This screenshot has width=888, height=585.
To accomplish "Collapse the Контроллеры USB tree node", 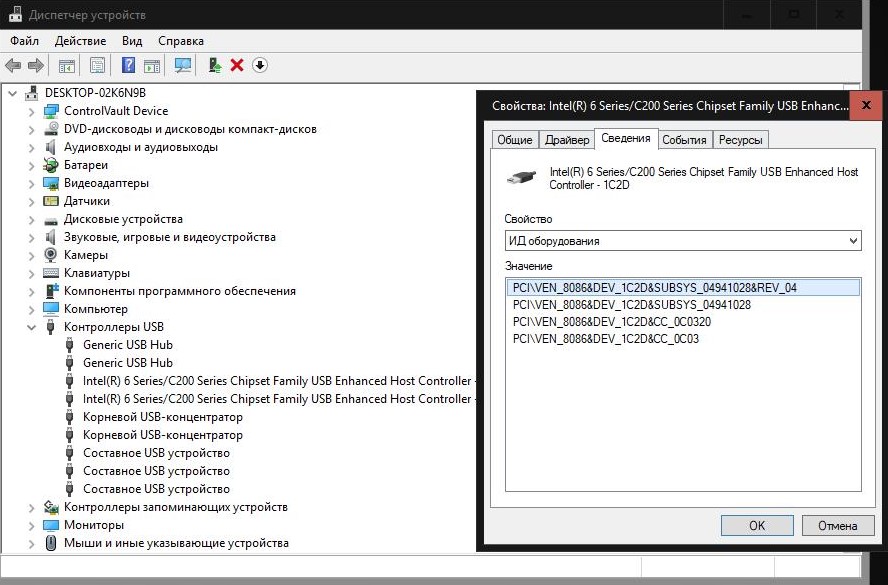I will [x=31, y=327].
